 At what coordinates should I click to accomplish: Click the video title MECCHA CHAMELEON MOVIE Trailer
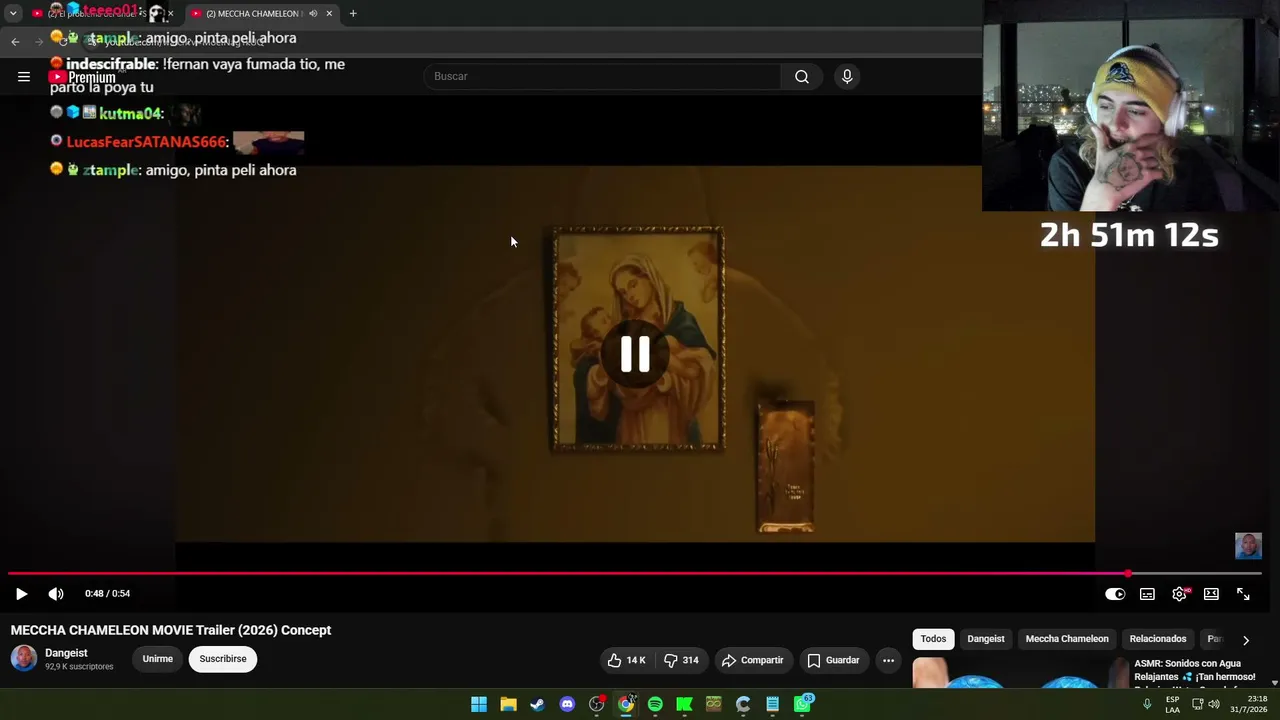[171, 630]
